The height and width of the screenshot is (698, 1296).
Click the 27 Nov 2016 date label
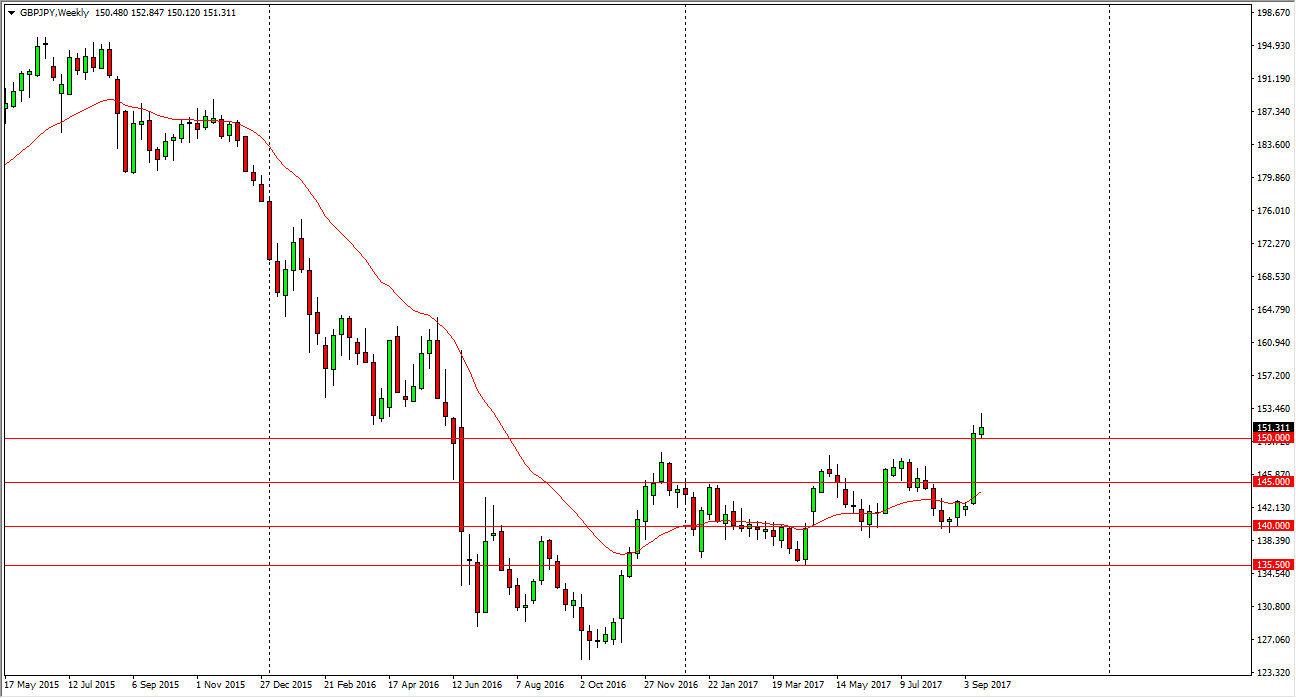669,685
